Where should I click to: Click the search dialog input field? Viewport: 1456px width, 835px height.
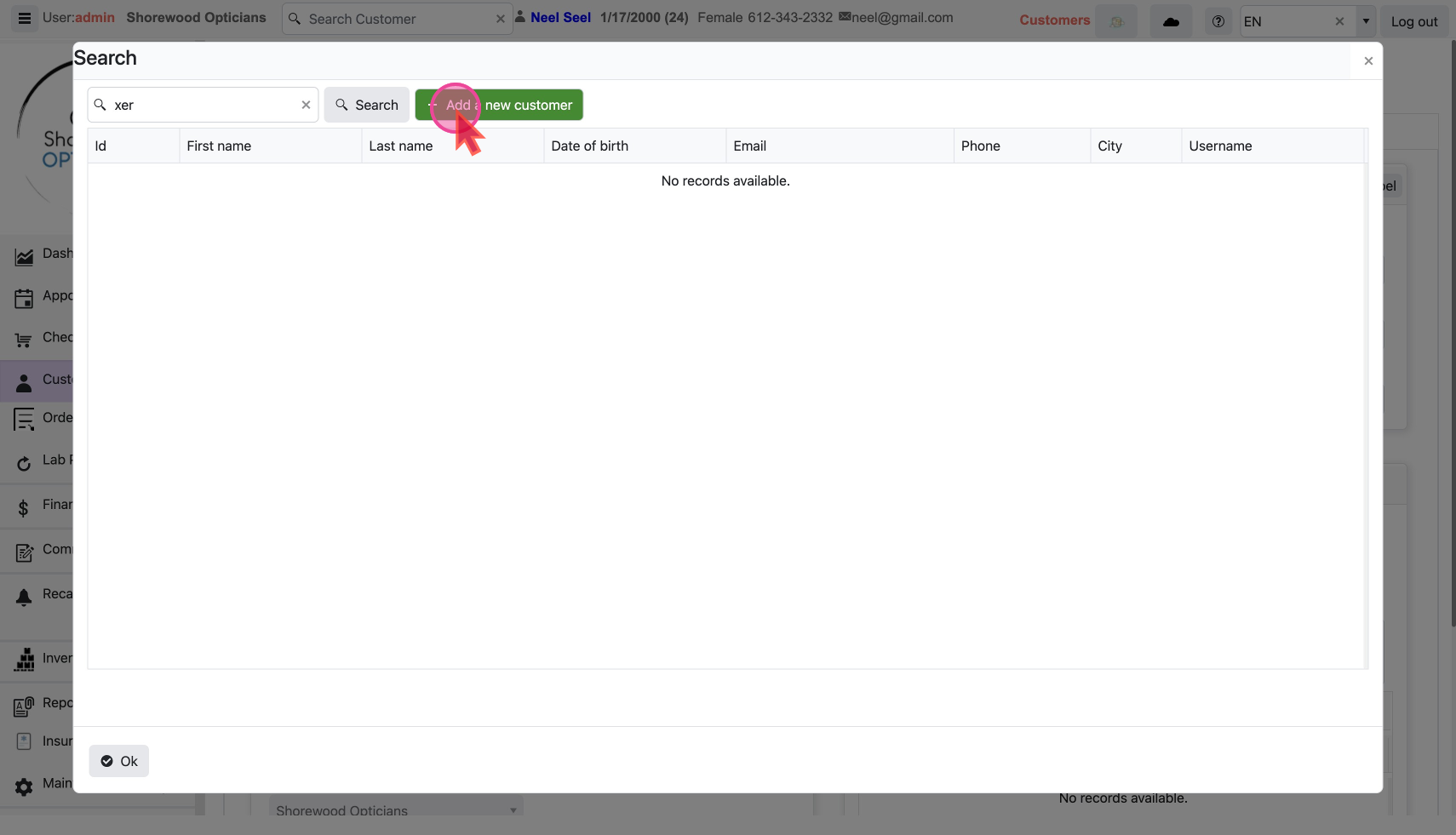(204, 105)
